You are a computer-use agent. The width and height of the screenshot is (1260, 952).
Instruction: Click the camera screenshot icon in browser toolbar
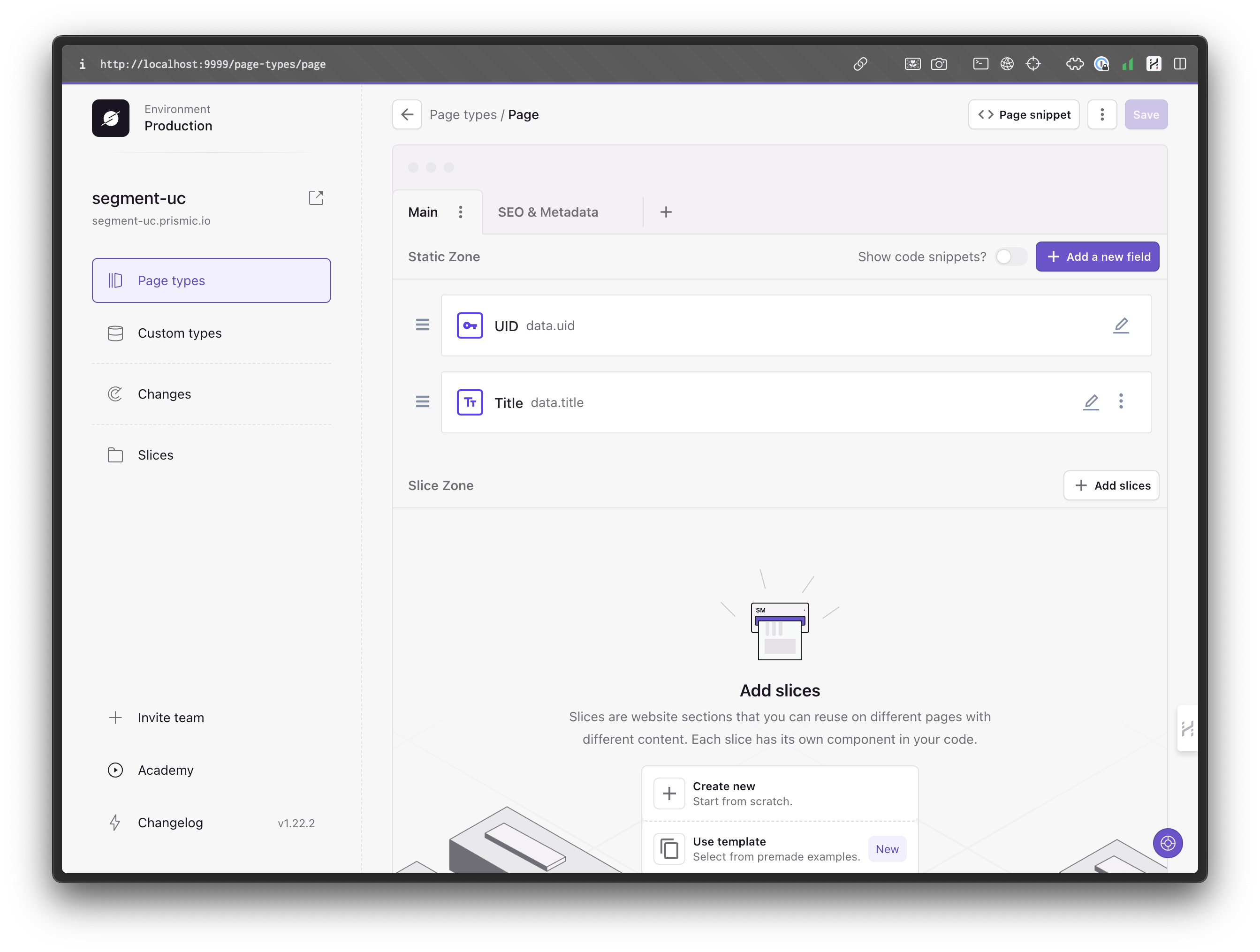click(x=939, y=64)
